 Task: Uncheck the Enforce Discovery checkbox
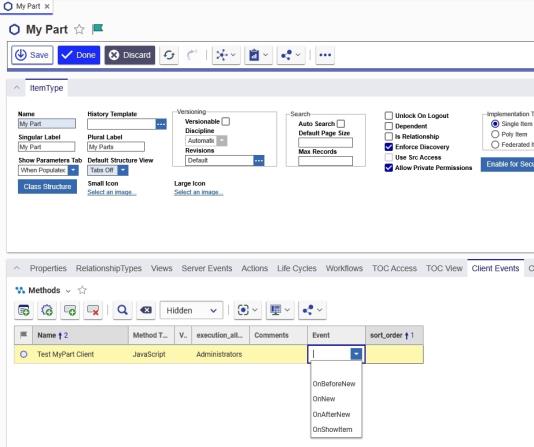(x=389, y=147)
